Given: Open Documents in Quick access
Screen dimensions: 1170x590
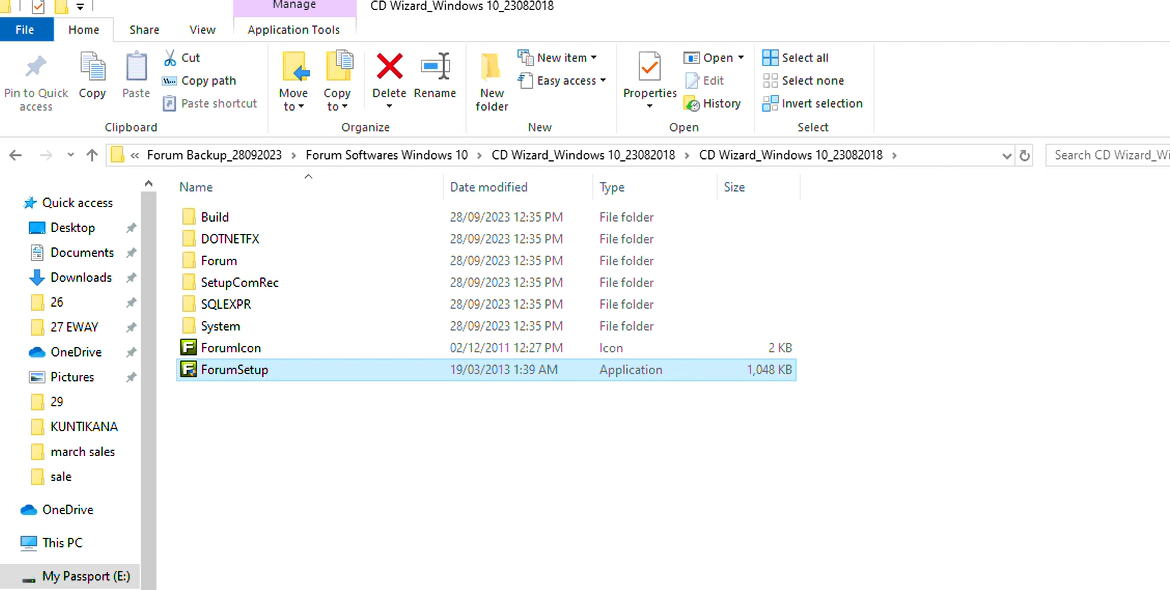Looking at the screenshot, I should tap(82, 252).
